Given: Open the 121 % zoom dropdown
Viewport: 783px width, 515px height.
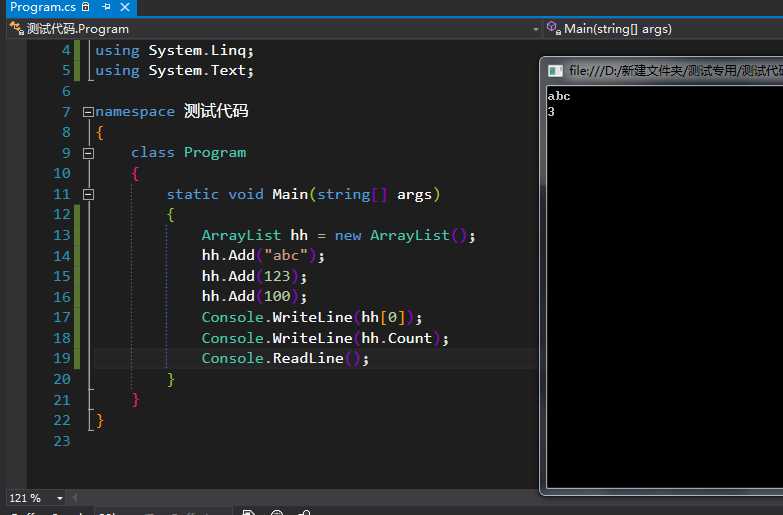Looking at the screenshot, I should click(x=60, y=498).
